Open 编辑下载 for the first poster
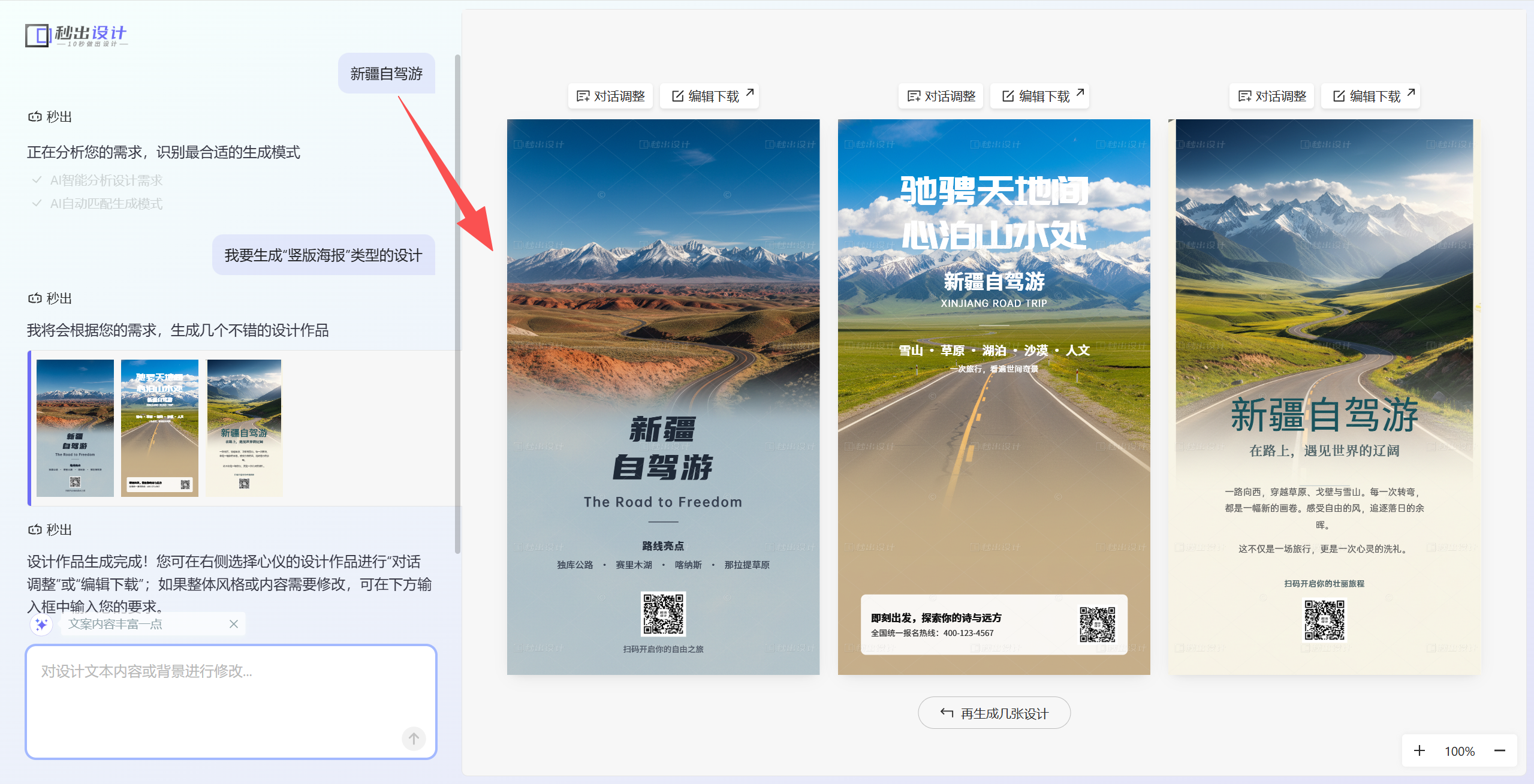1534x784 pixels. click(x=710, y=96)
